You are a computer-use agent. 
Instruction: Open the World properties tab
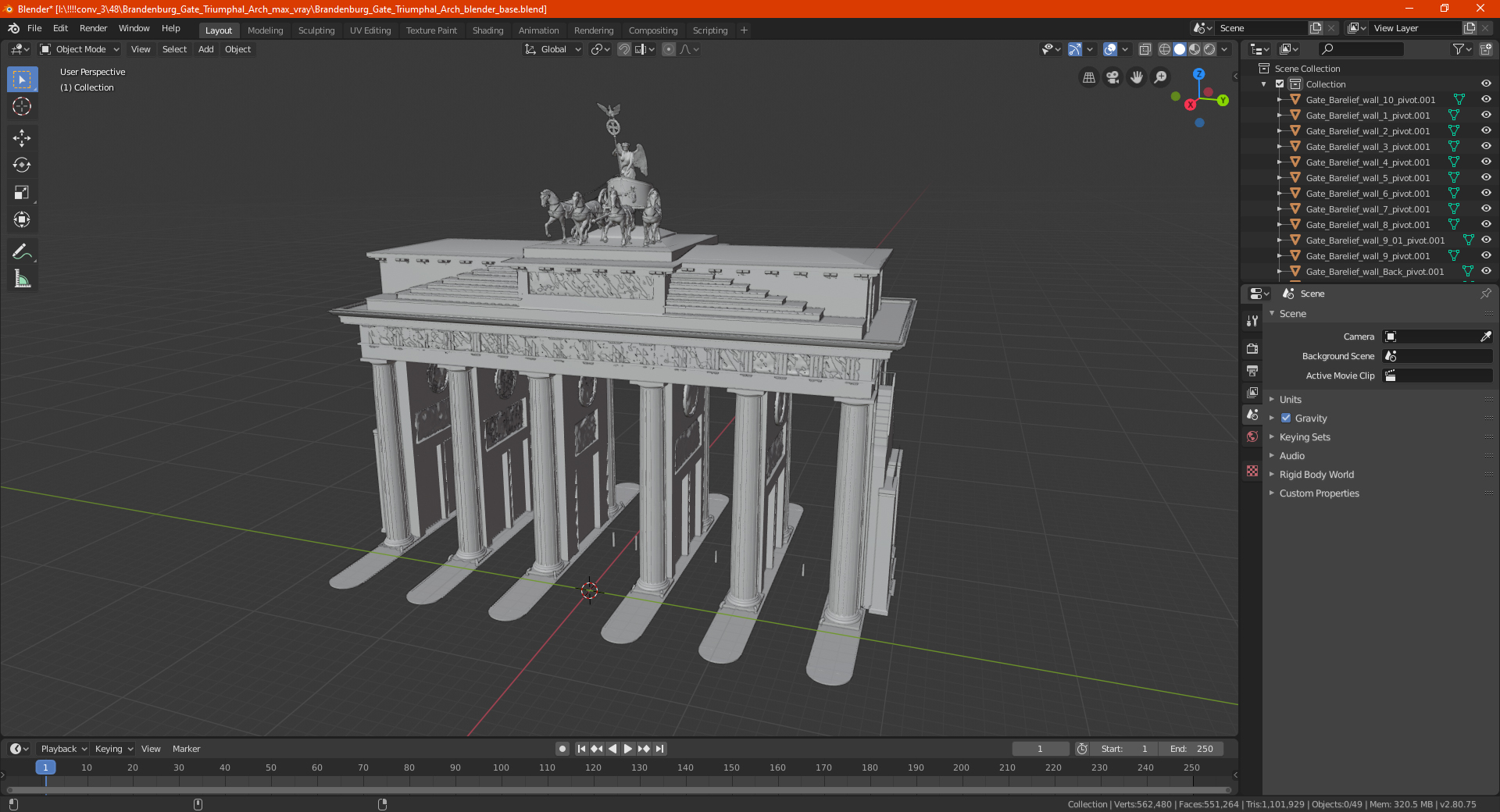click(x=1252, y=436)
